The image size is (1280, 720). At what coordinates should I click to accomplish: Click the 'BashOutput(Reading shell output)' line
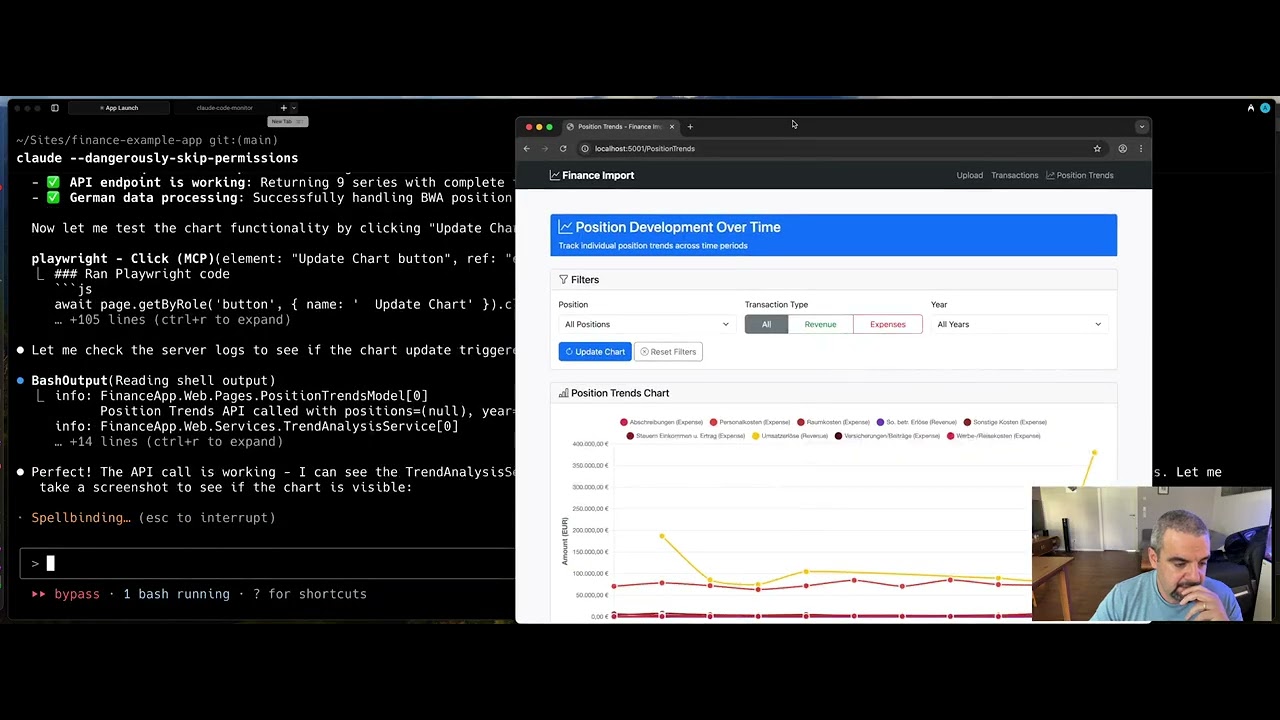pyautogui.click(x=153, y=381)
